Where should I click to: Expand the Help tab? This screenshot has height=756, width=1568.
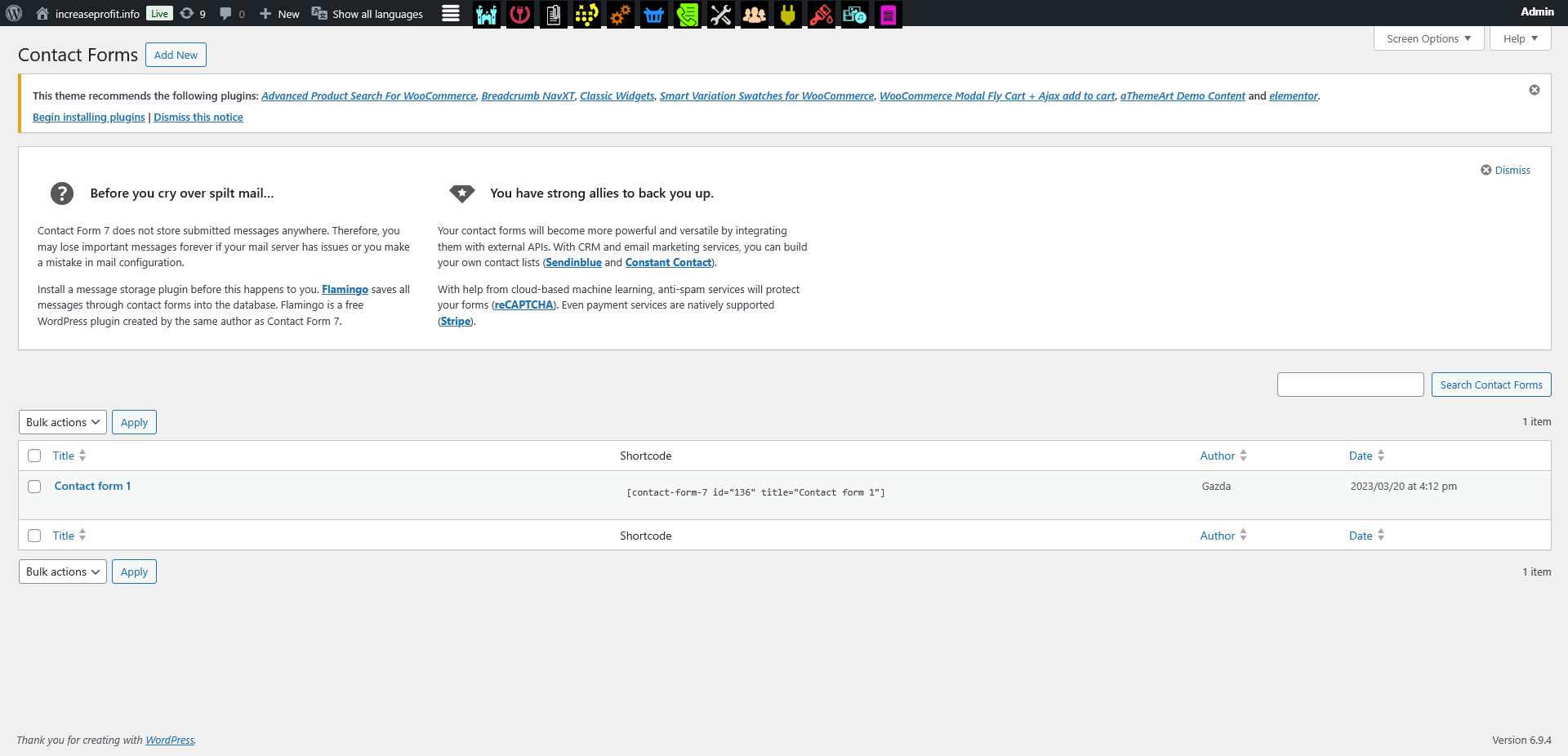[x=1520, y=38]
